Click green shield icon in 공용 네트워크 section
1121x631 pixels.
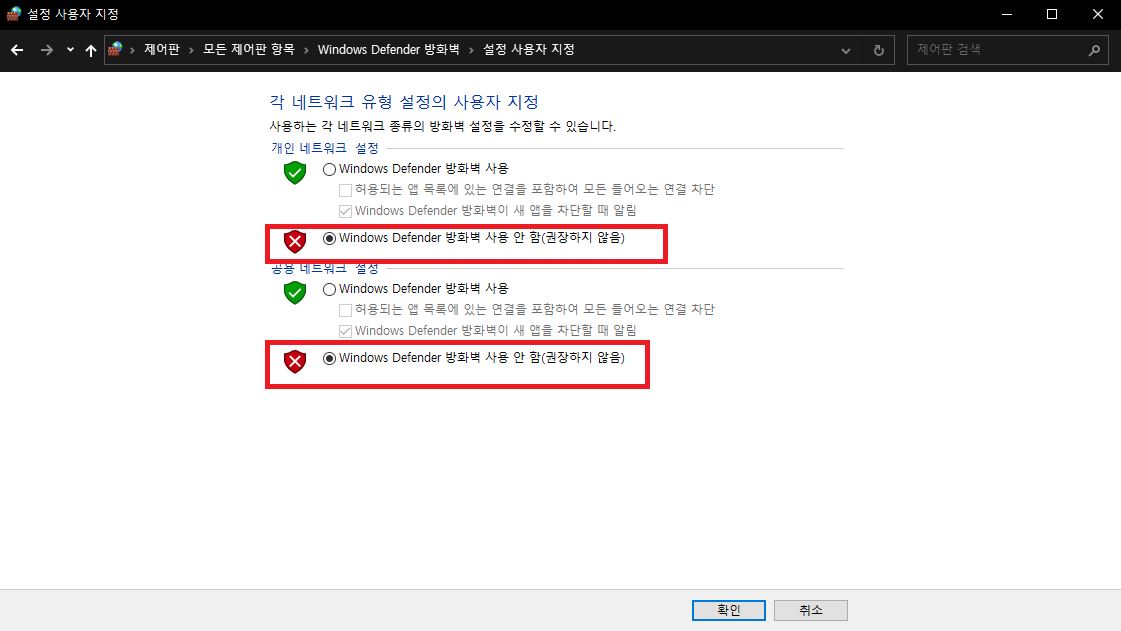[x=295, y=292]
